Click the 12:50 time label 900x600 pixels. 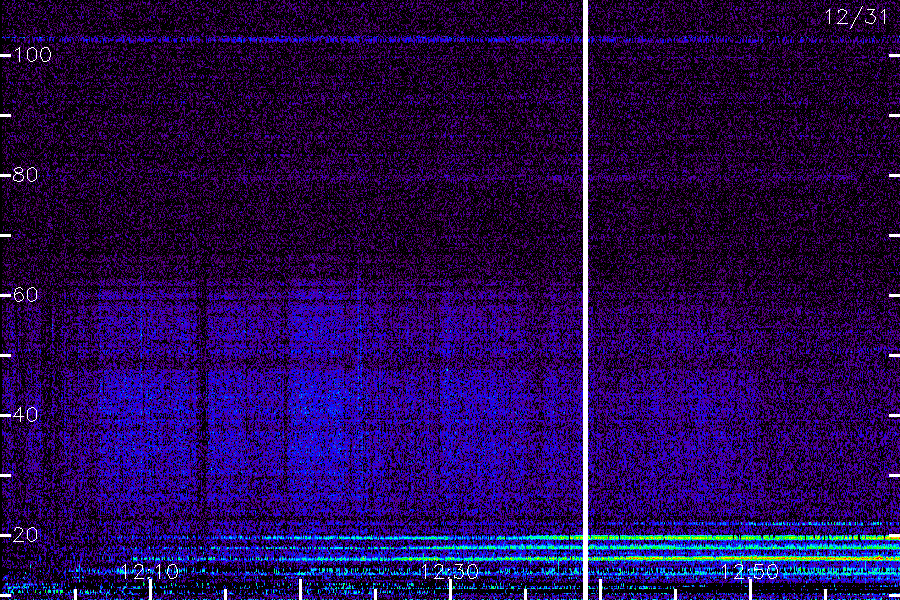coord(750,571)
